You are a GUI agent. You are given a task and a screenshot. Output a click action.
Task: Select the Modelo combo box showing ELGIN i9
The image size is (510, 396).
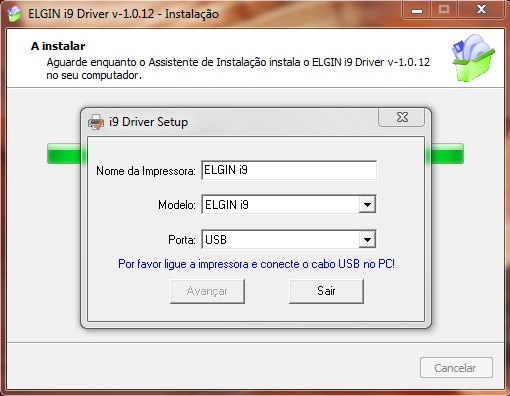pos(289,204)
